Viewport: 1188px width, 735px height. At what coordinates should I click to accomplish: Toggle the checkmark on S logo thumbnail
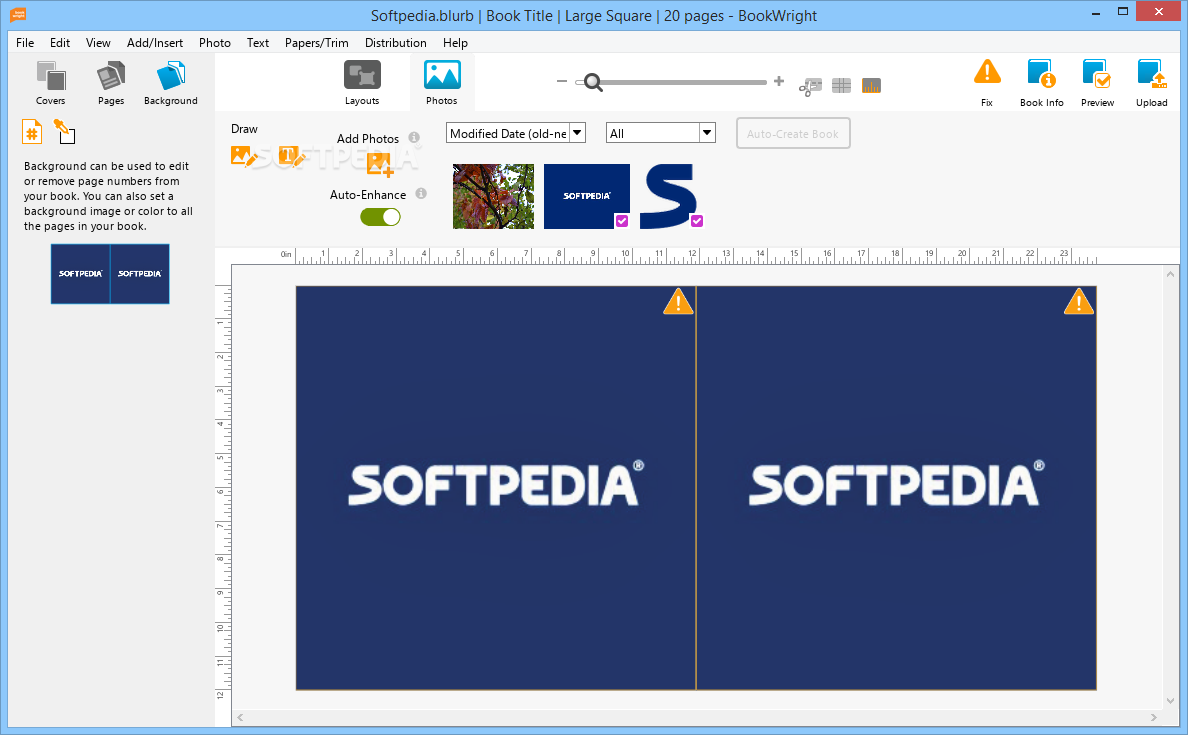(697, 221)
